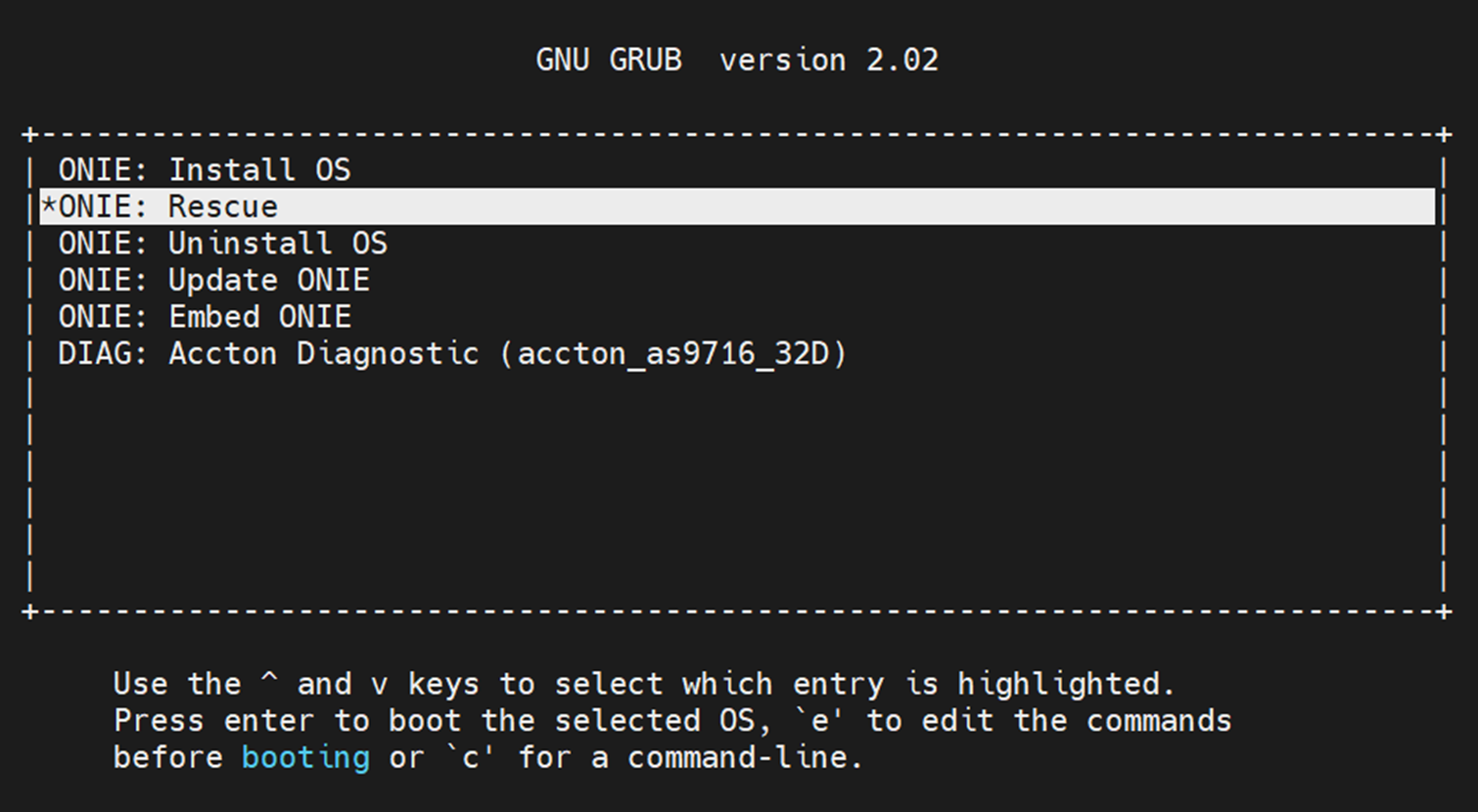Click the v key symbol in instructions
The image size is (1478, 812).
[379, 686]
